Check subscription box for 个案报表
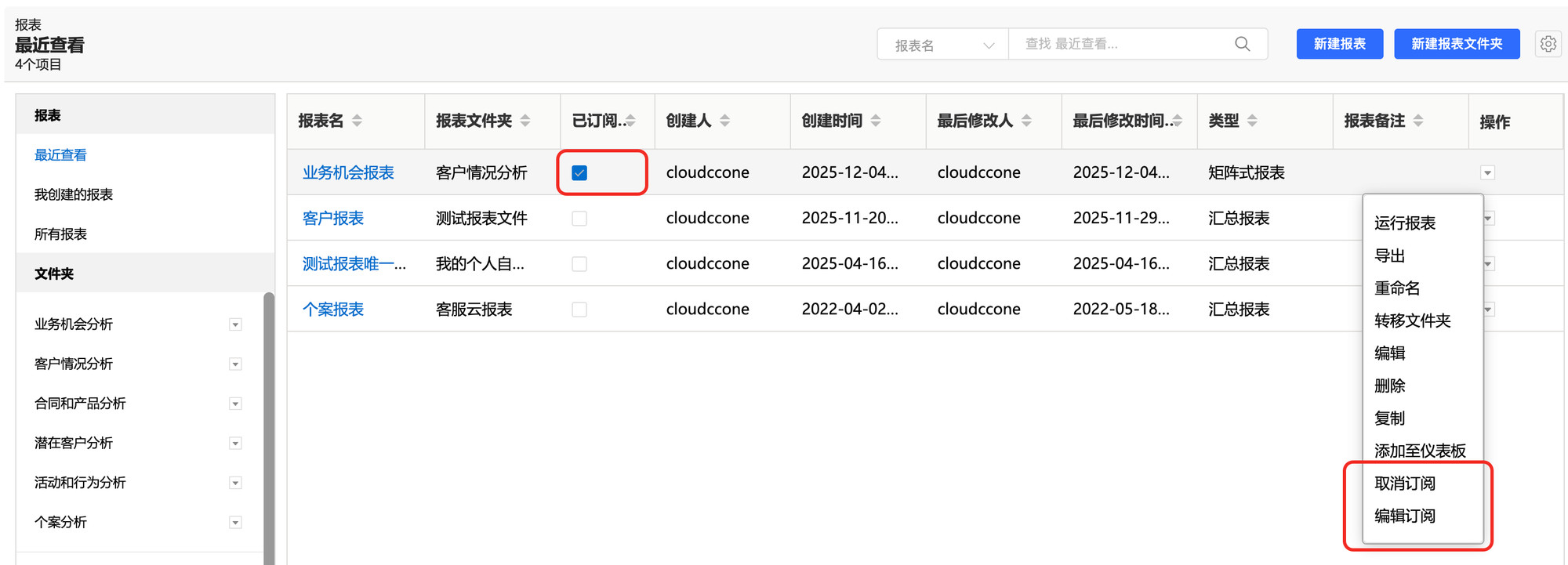The image size is (1568, 565). pyautogui.click(x=579, y=310)
